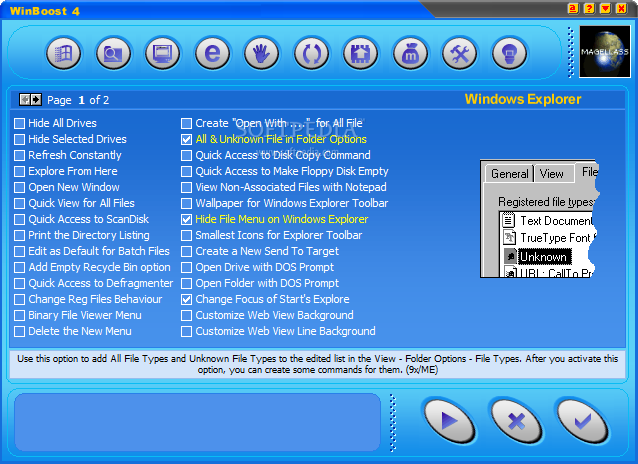Enable Edit as Default for Batch Files

pos(19,252)
